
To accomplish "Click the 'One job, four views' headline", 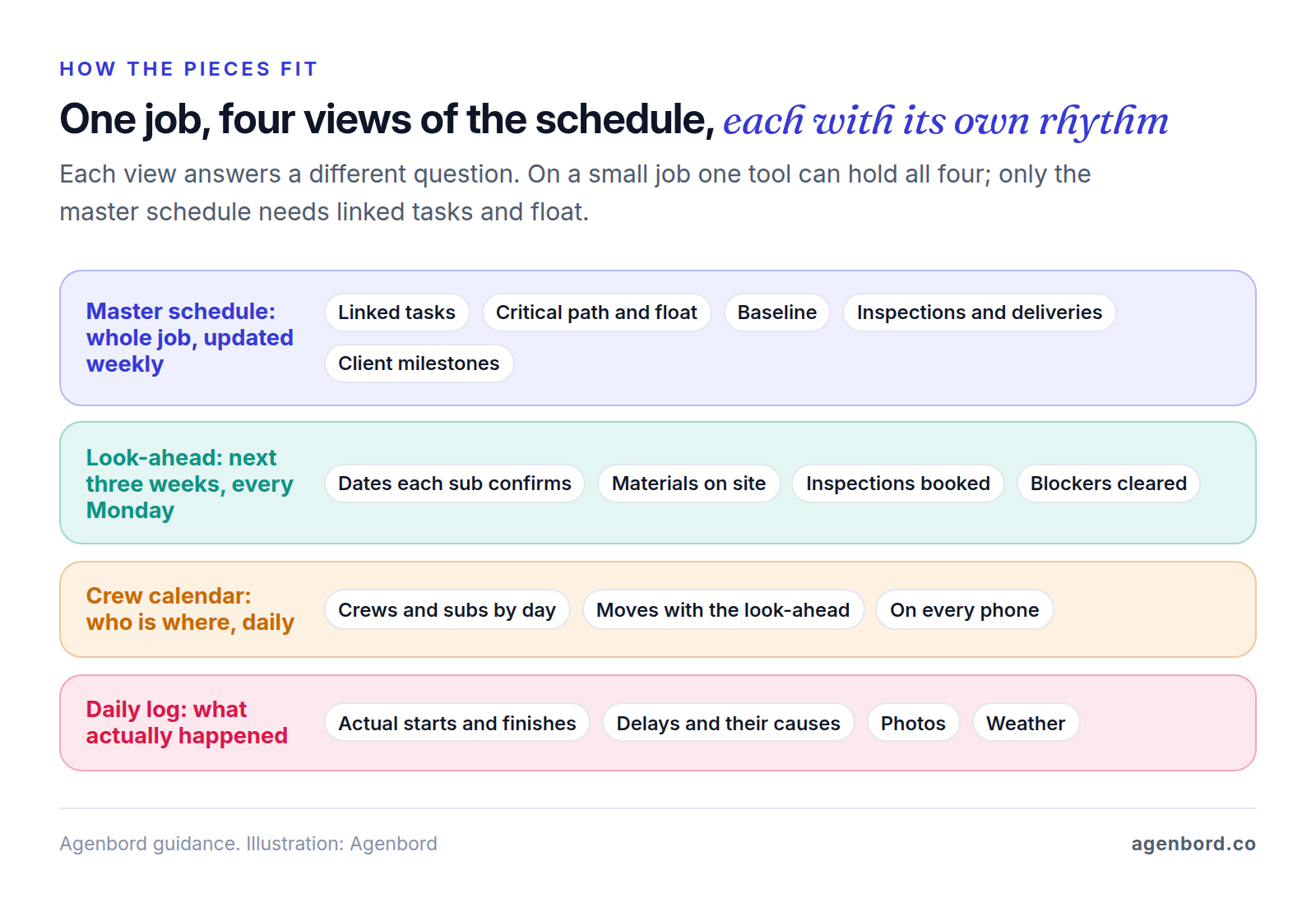I will (x=387, y=120).
